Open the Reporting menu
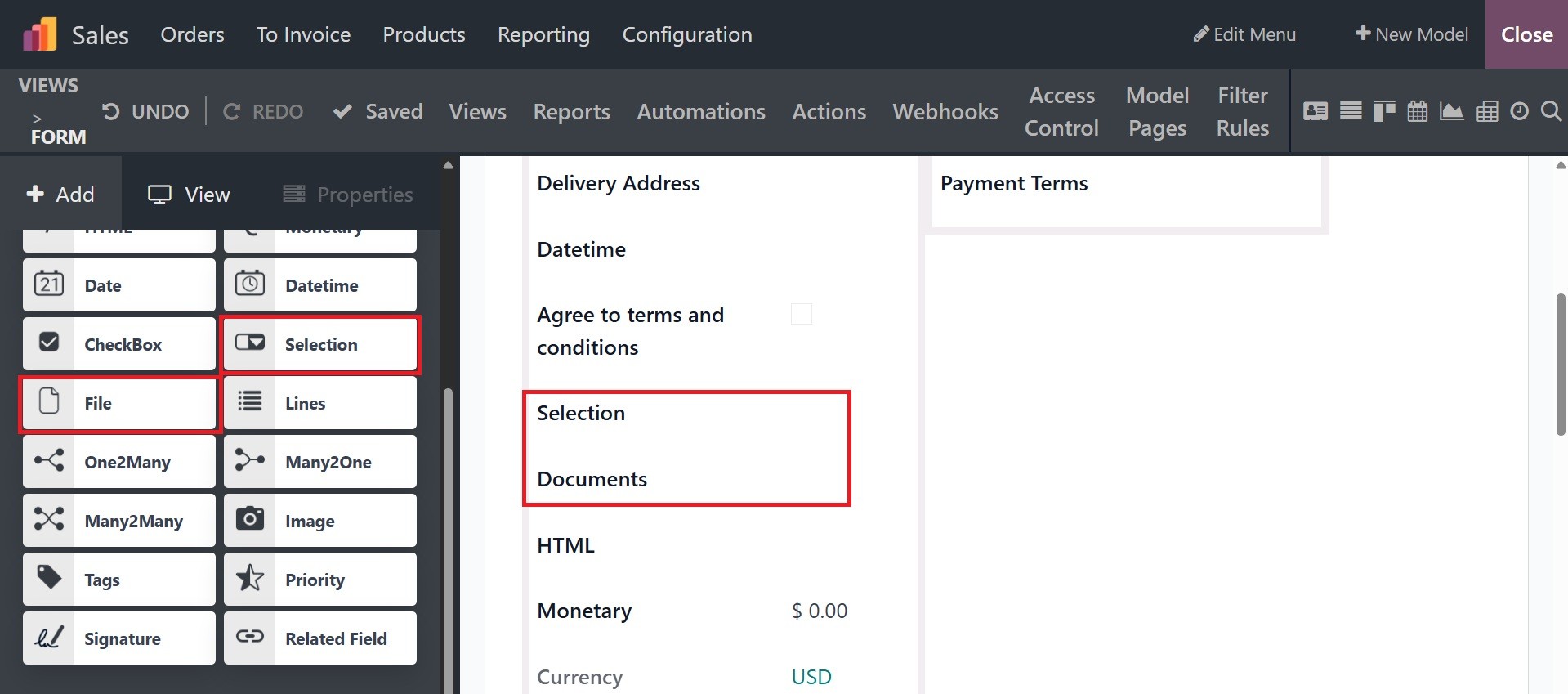Viewport: 1568px width, 694px height. pyautogui.click(x=543, y=34)
